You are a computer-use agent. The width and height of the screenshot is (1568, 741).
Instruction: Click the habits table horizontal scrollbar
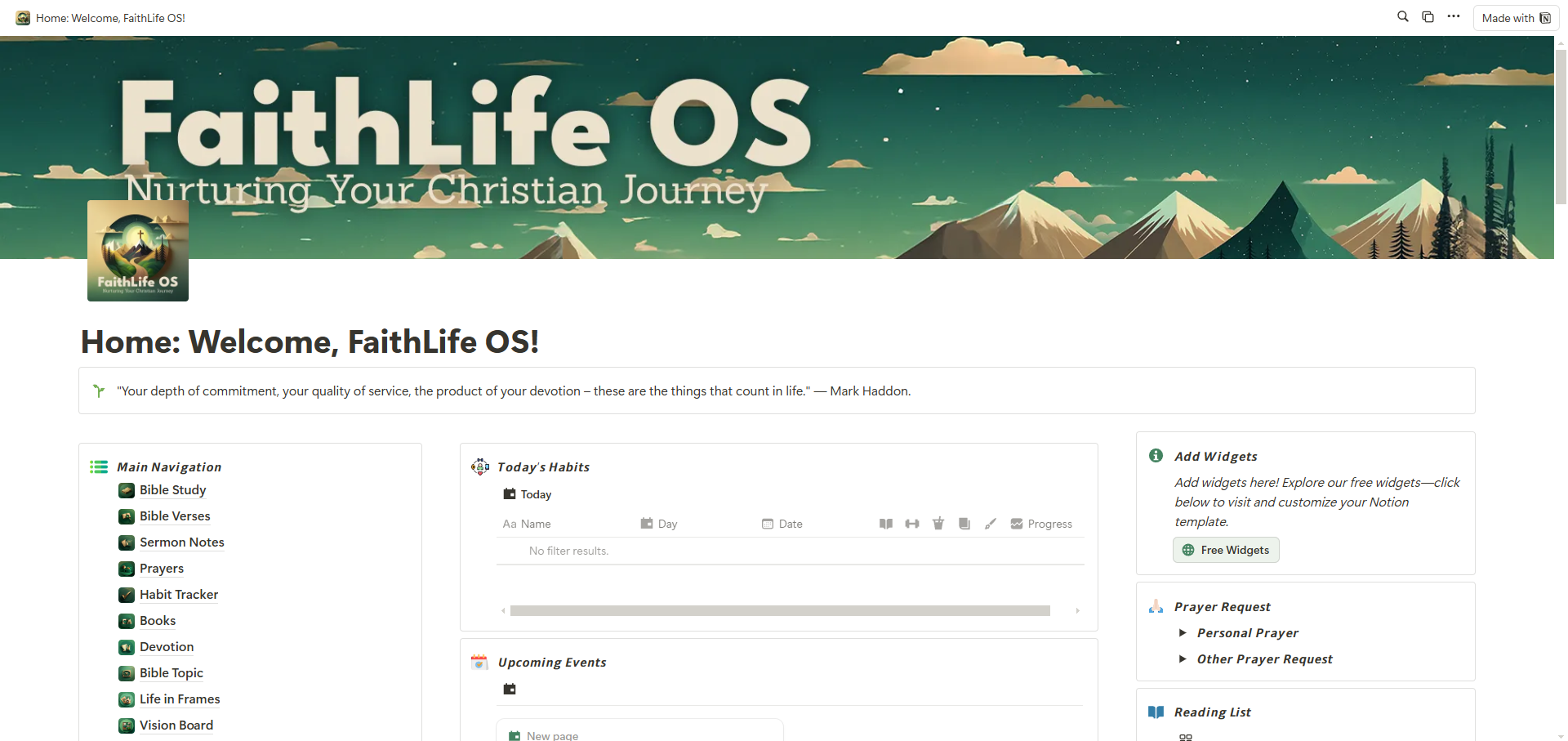780,610
